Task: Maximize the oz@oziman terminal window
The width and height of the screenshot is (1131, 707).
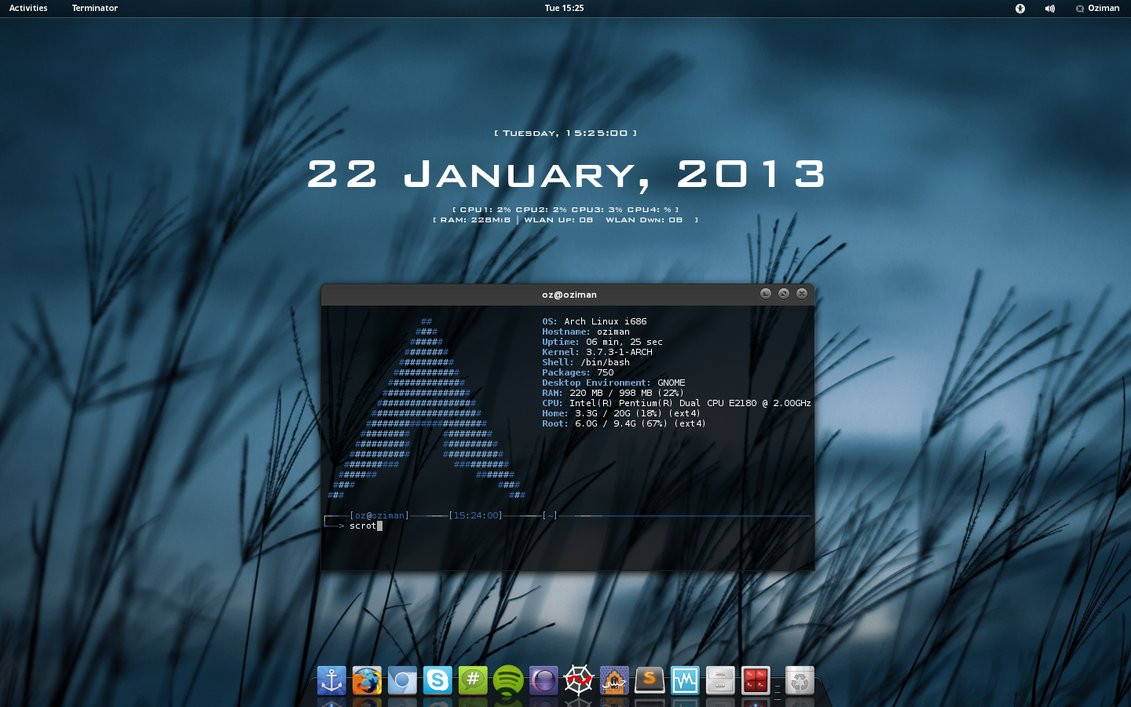Action: 783,294
